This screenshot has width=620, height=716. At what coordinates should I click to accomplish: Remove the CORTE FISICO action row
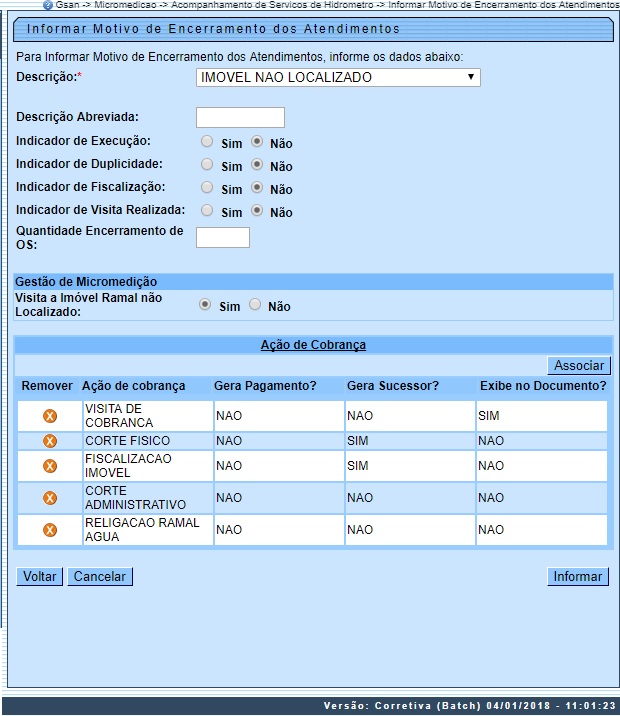point(49,441)
